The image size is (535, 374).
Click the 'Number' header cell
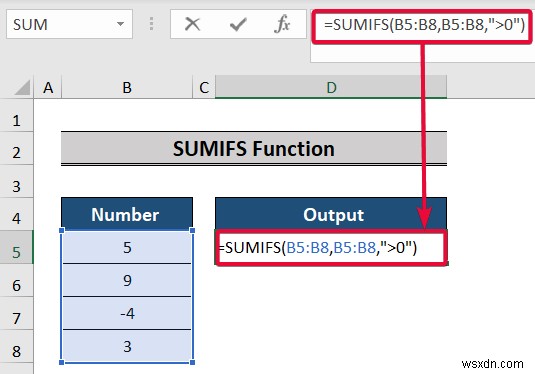tap(127, 214)
